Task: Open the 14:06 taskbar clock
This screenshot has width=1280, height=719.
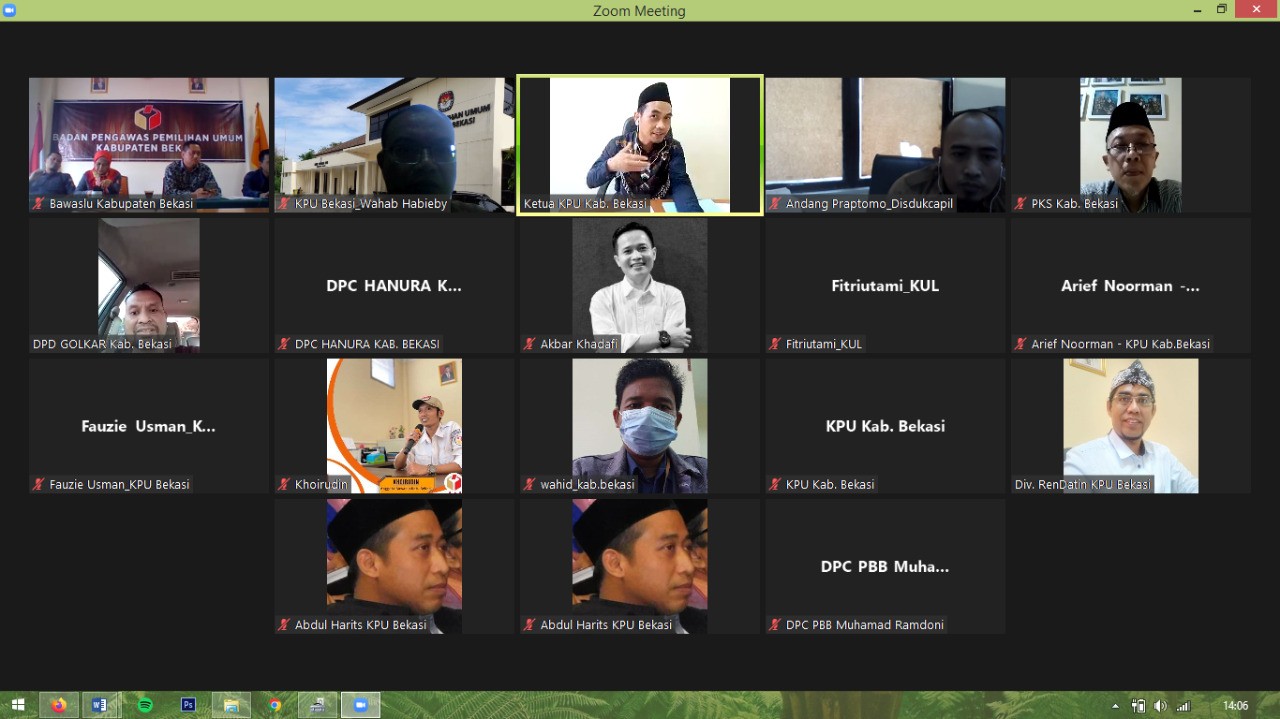Action: pyautogui.click(x=1235, y=706)
